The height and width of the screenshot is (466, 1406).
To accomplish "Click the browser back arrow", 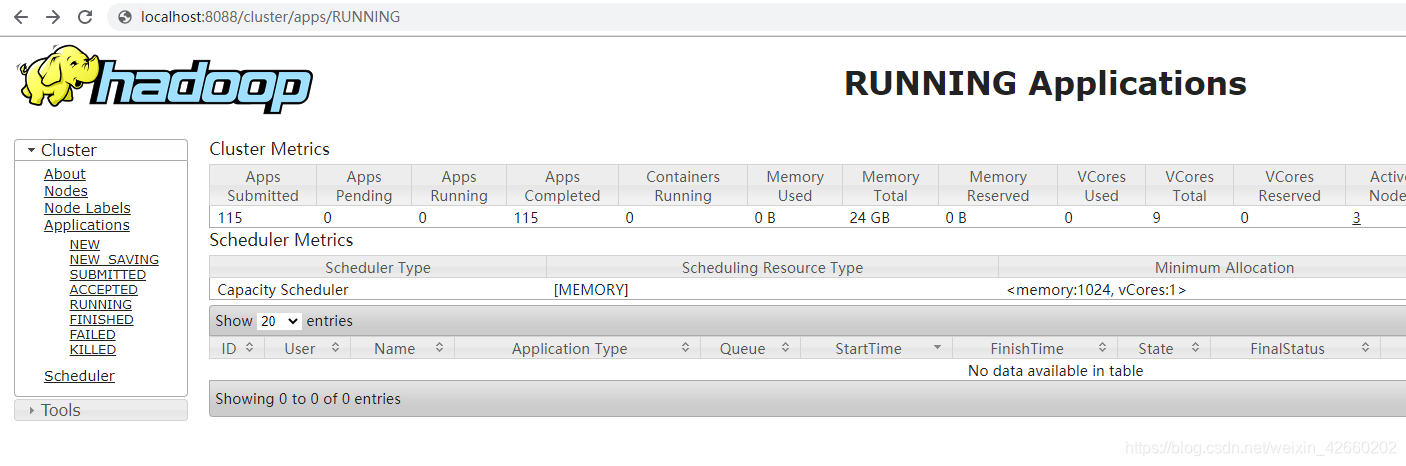I will tap(21, 17).
